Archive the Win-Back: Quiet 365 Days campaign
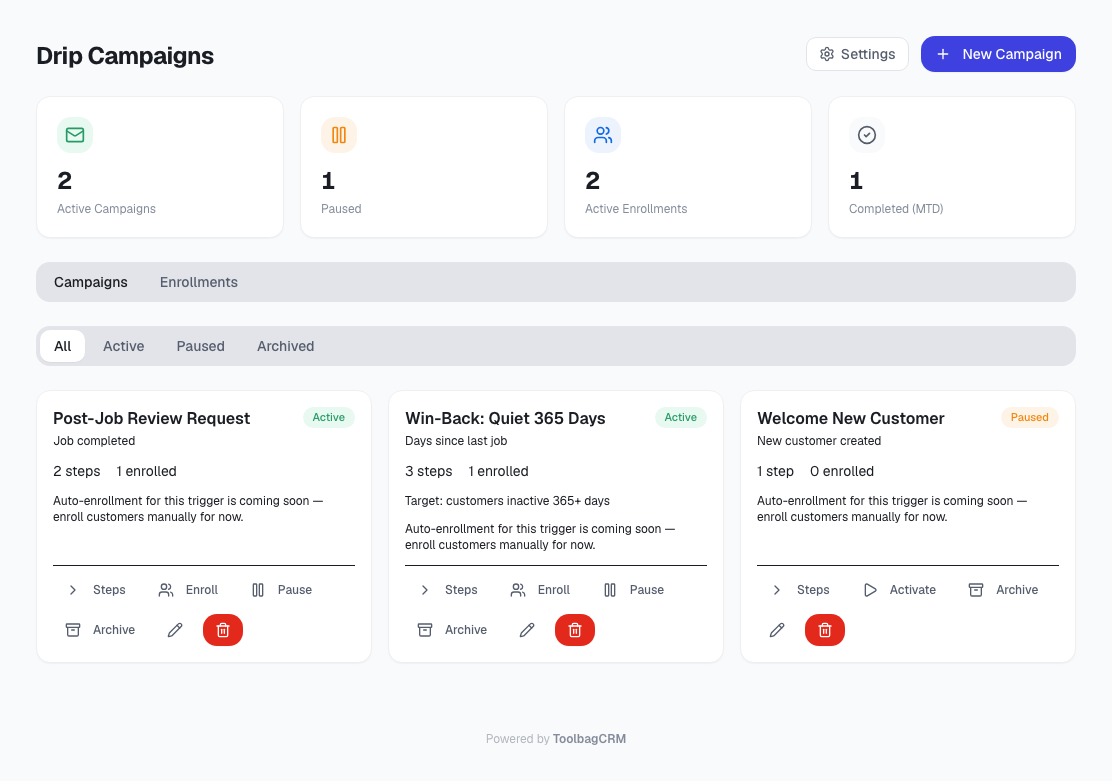This screenshot has height=781, width=1112. (452, 630)
